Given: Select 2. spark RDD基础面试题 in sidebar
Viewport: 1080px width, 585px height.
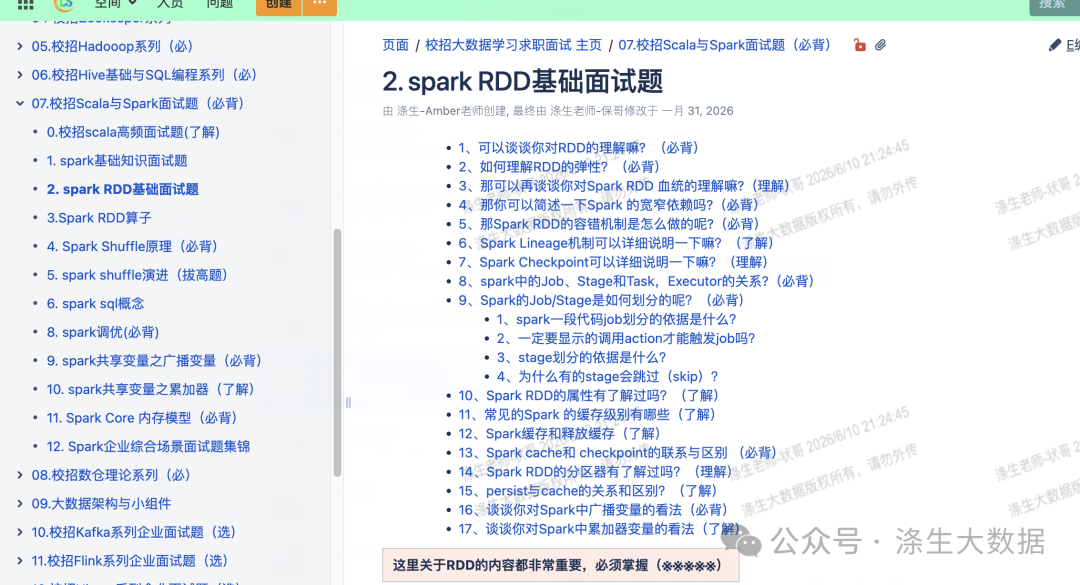Looking at the screenshot, I should pos(123,189).
